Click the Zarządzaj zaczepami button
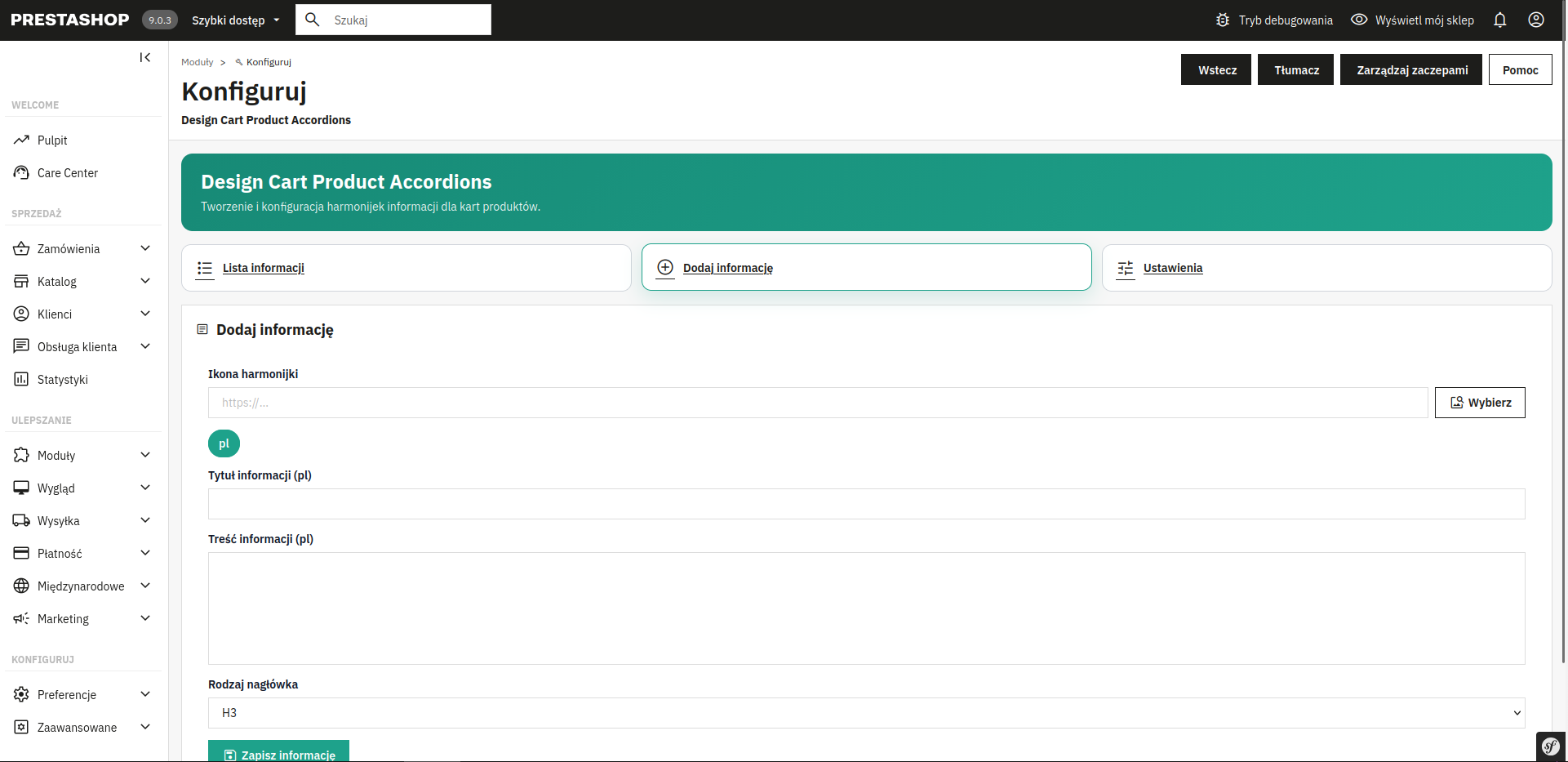Image resolution: width=1568 pixels, height=762 pixels. [1411, 69]
